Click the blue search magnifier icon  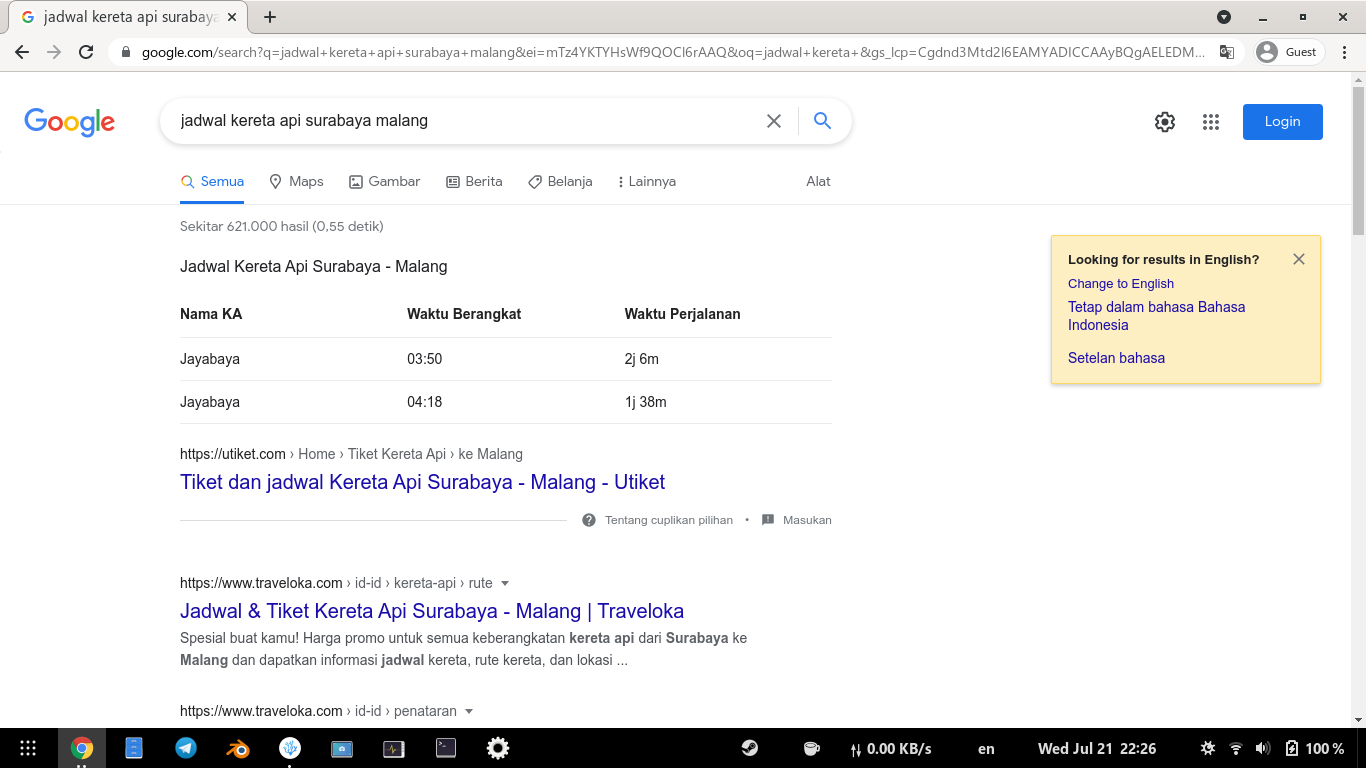coord(822,121)
